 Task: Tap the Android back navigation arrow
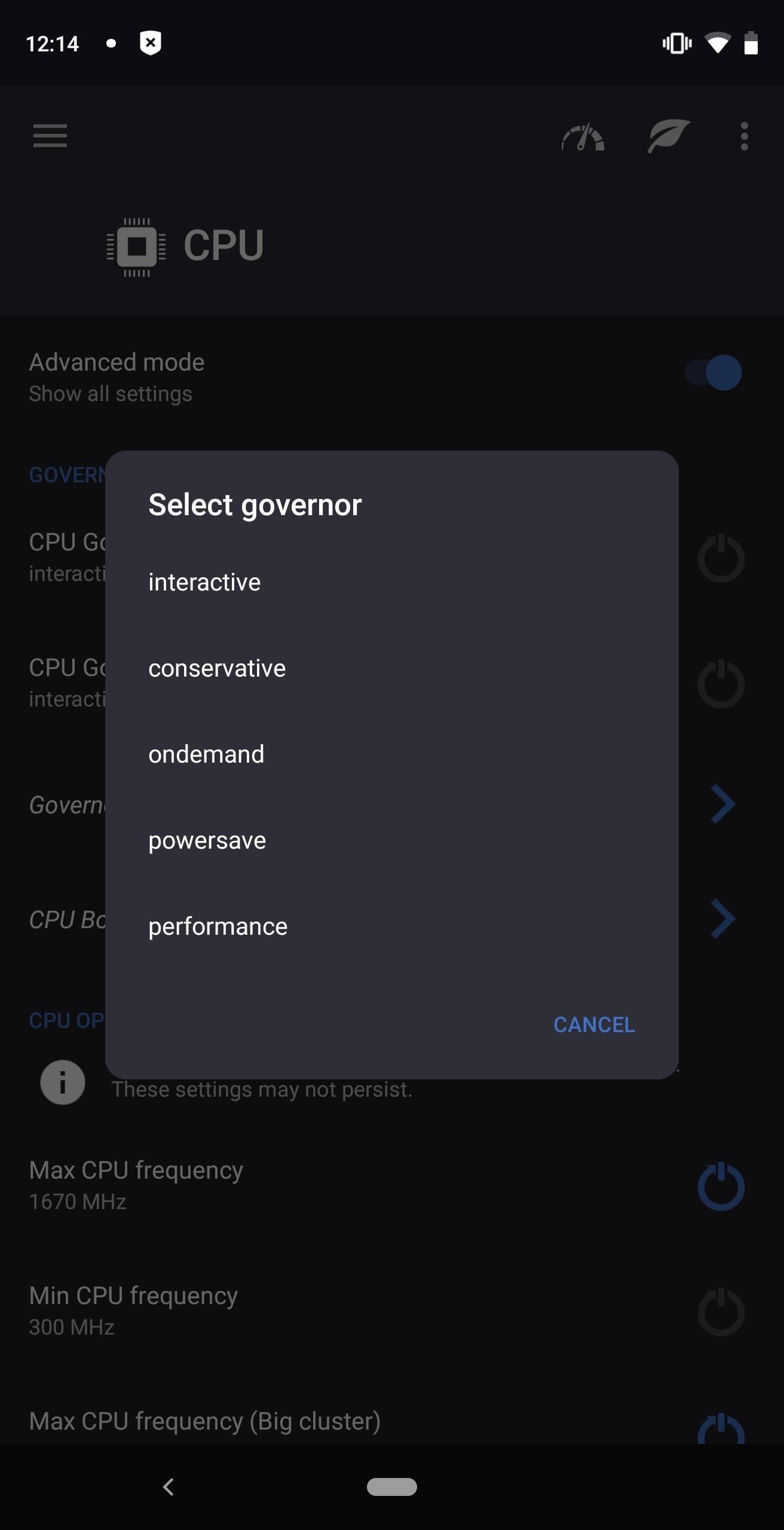pyautogui.click(x=169, y=1486)
